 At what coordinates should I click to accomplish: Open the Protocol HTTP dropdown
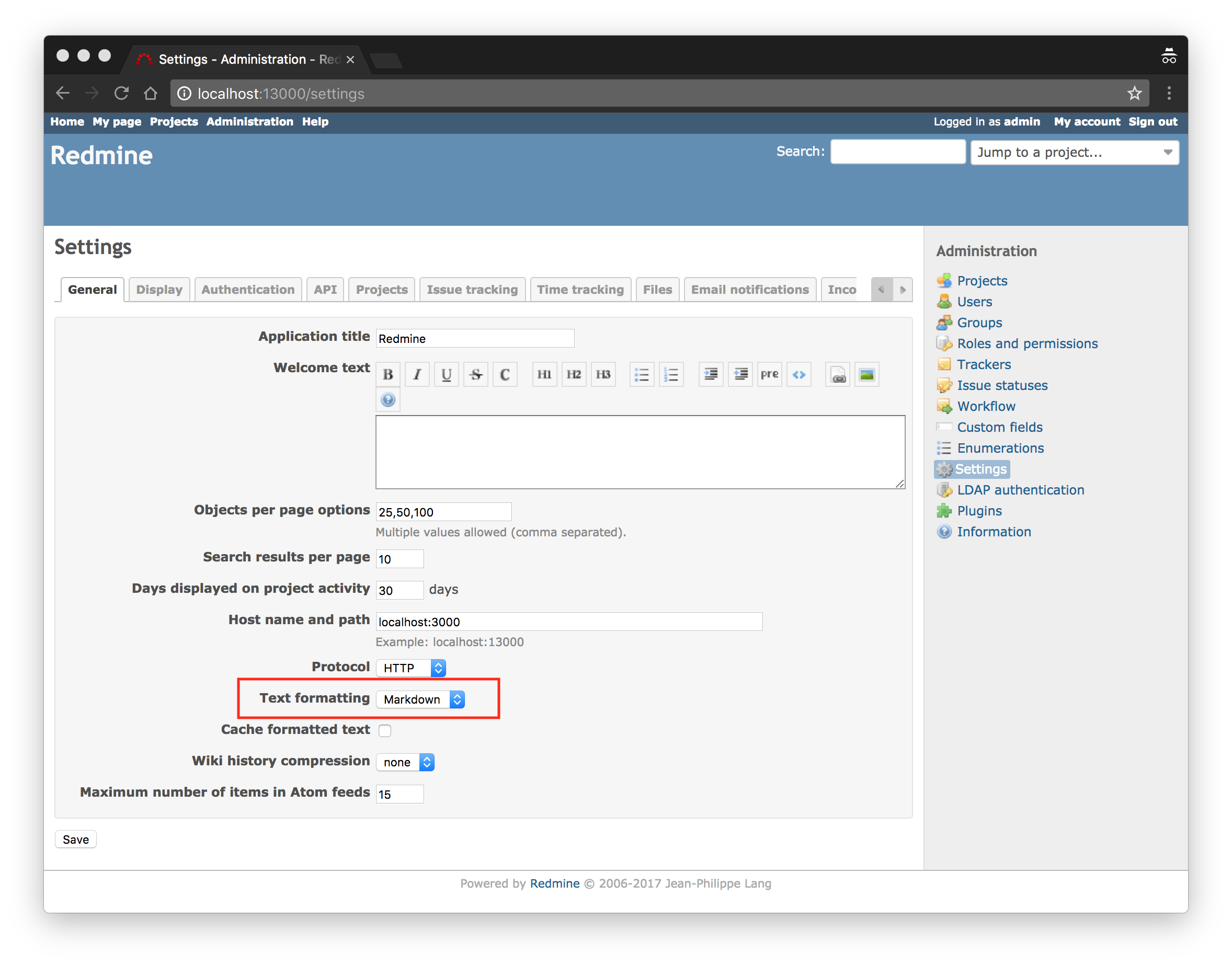click(411, 668)
